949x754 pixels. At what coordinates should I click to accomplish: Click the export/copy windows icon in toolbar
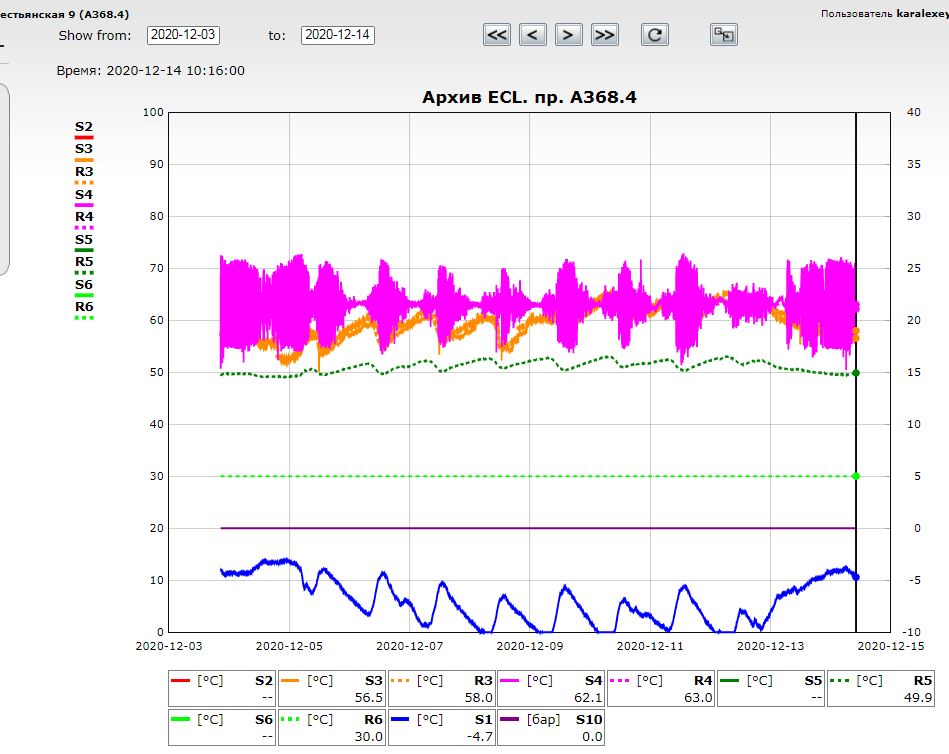pos(723,35)
